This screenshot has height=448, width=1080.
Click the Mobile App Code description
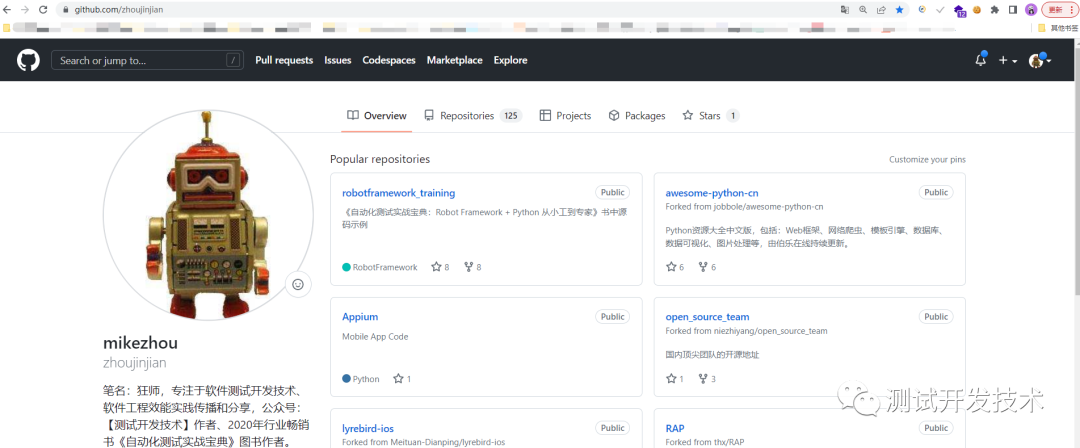375,336
